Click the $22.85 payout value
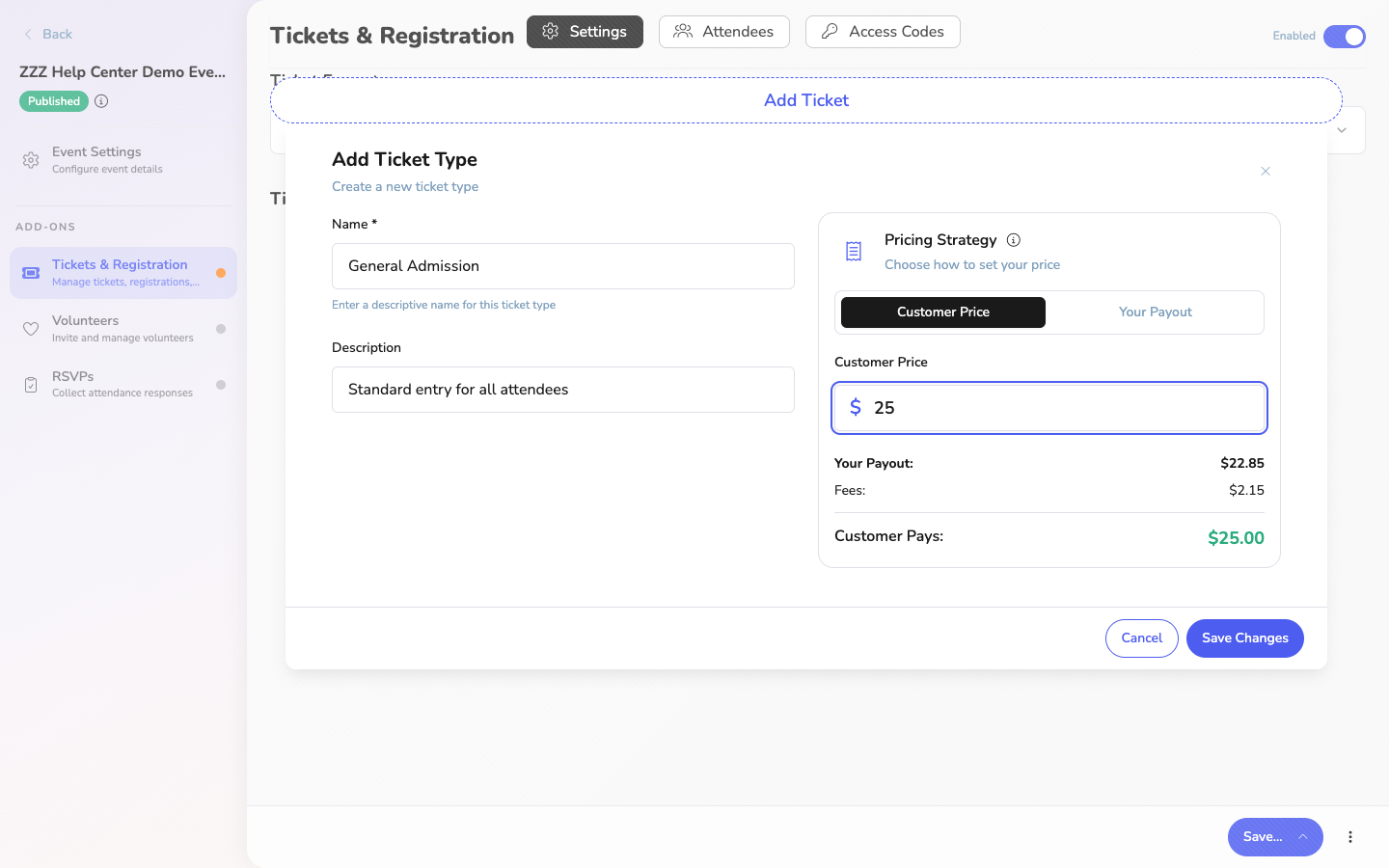This screenshot has height=868, width=1389. (1242, 464)
